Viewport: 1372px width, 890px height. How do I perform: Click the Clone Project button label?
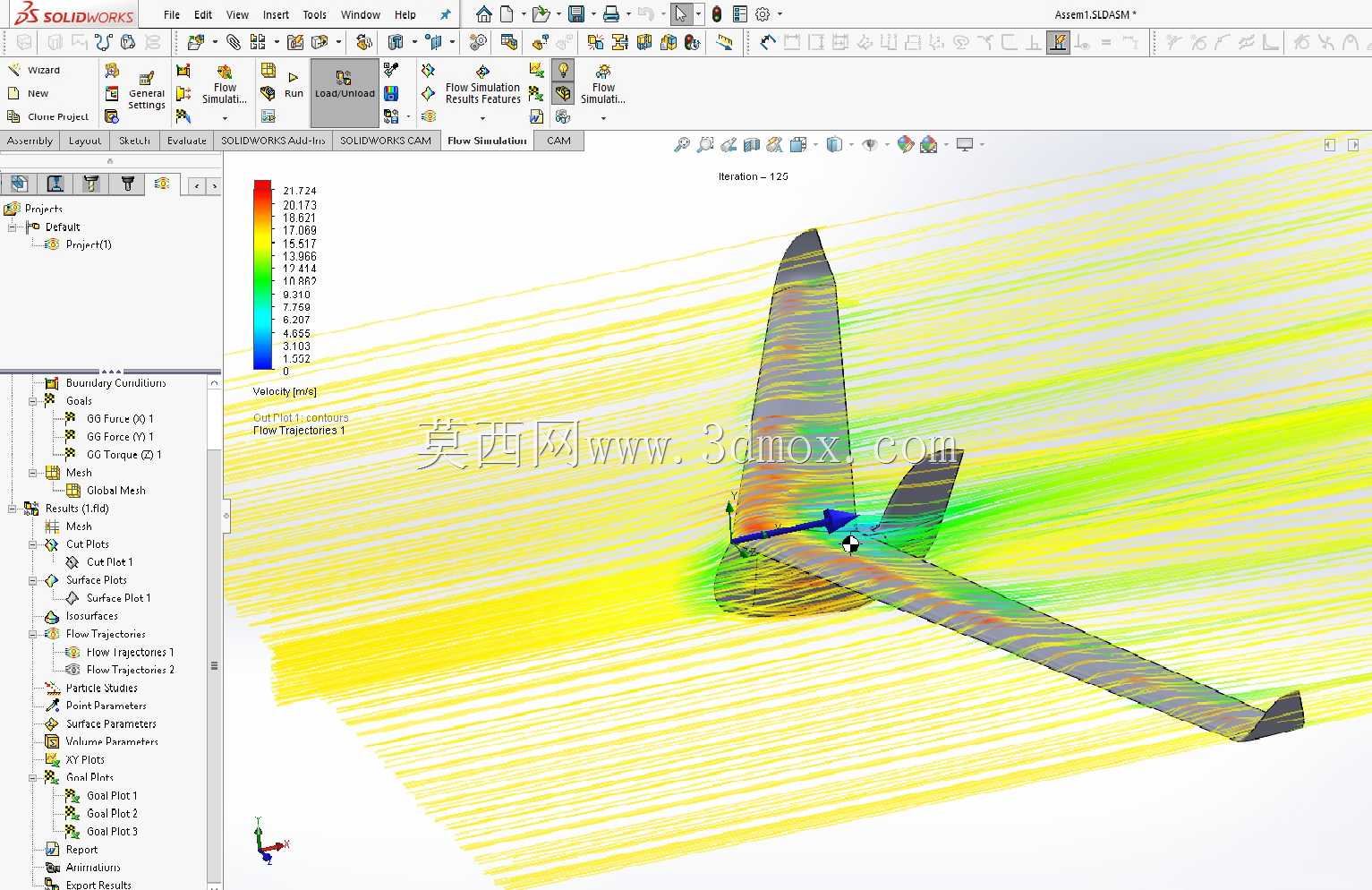(58, 116)
